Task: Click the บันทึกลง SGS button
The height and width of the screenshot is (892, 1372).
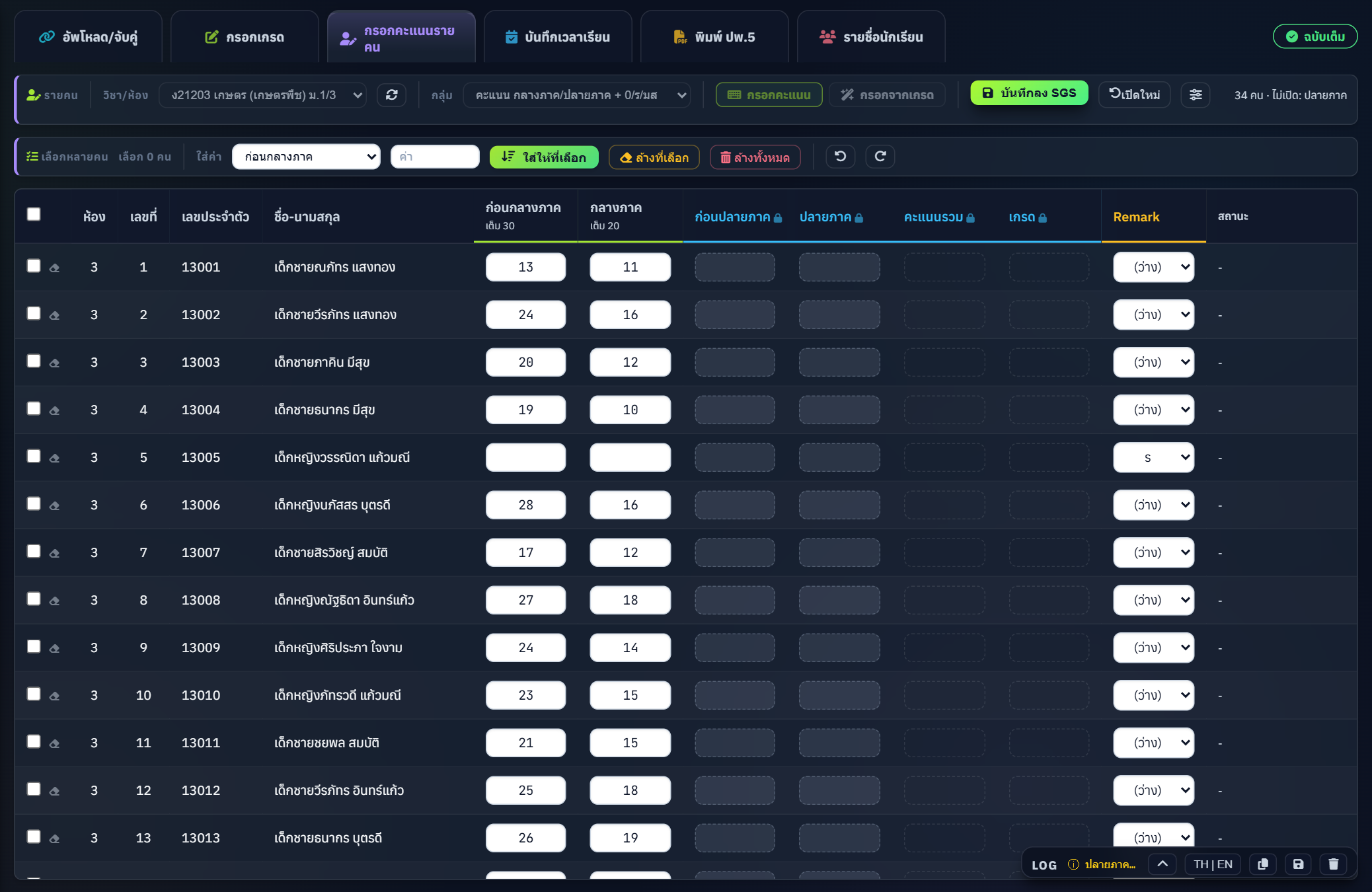Action: pos(1029,93)
